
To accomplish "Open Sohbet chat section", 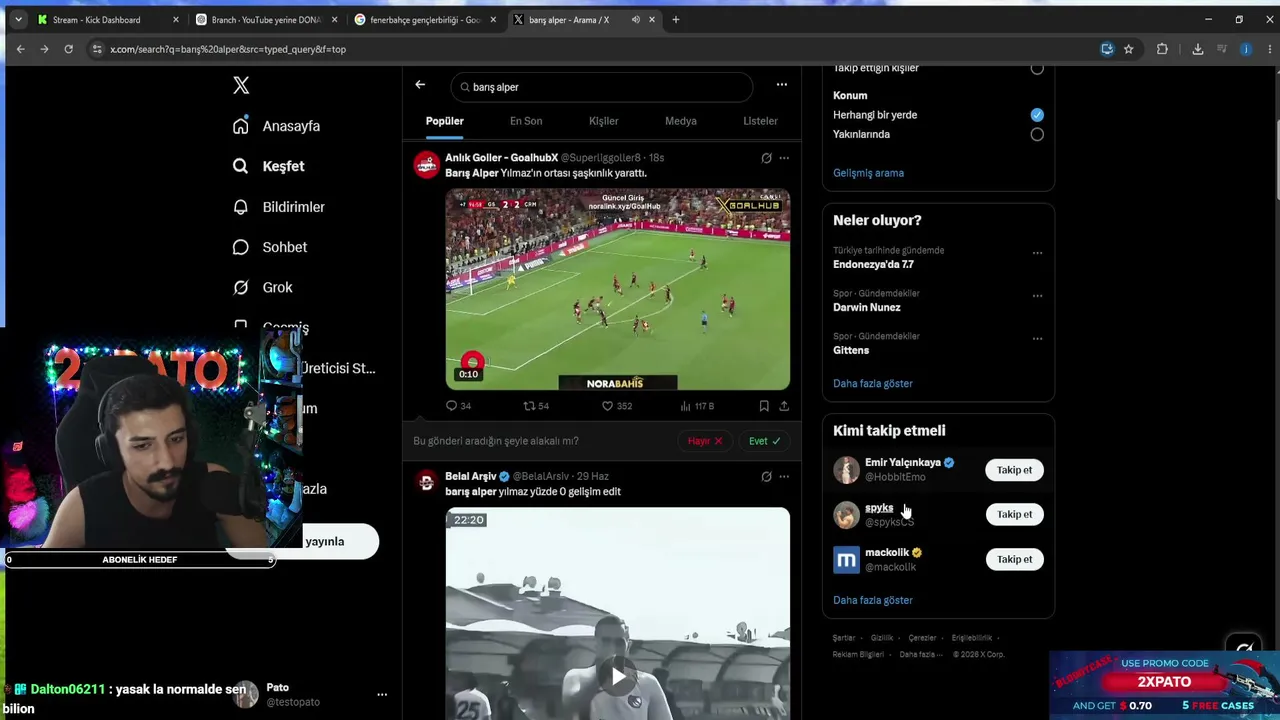I will click(269, 247).
